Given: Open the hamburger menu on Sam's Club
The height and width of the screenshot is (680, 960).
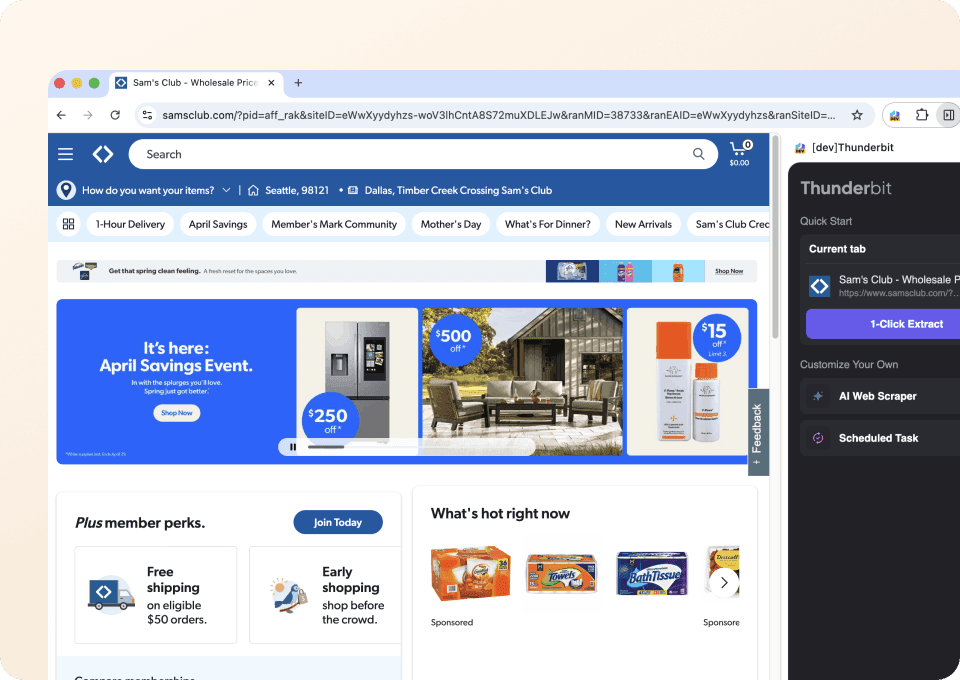Looking at the screenshot, I should [65, 154].
